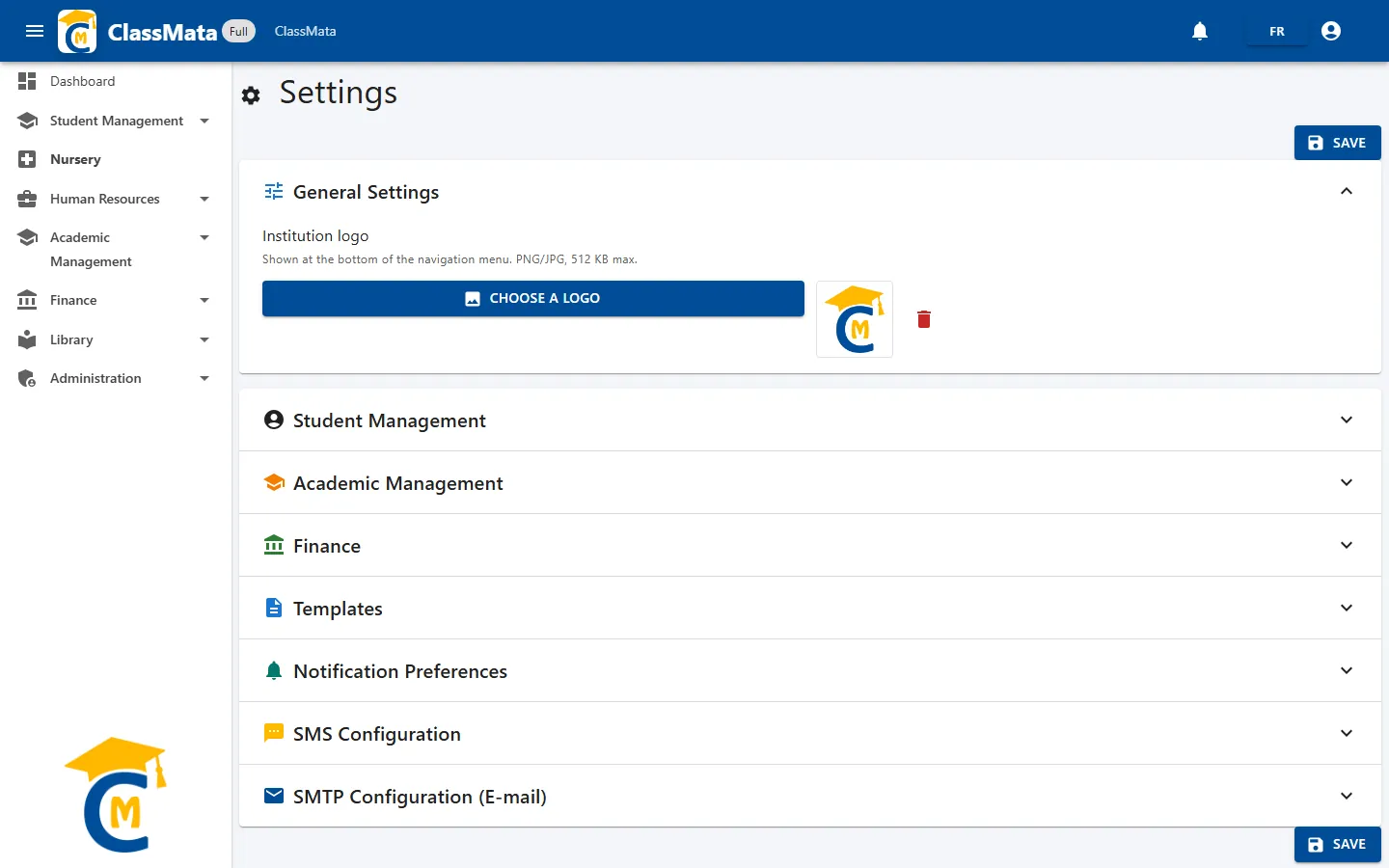Image resolution: width=1389 pixels, height=868 pixels.
Task: Expand the Finance settings panel chevron
Action: pos(1347,545)
